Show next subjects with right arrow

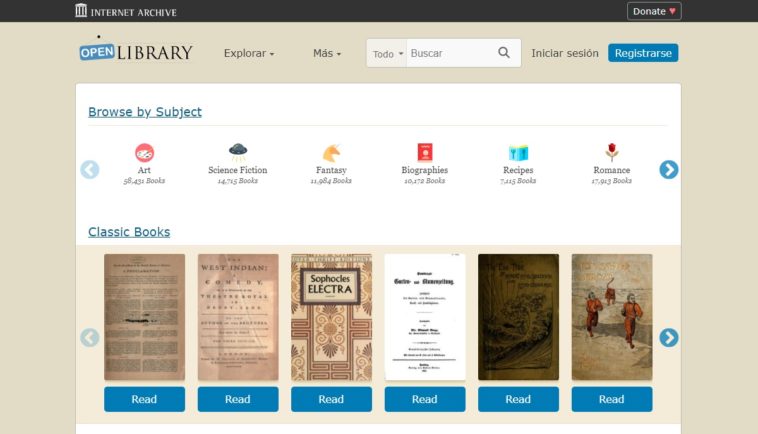669,170
